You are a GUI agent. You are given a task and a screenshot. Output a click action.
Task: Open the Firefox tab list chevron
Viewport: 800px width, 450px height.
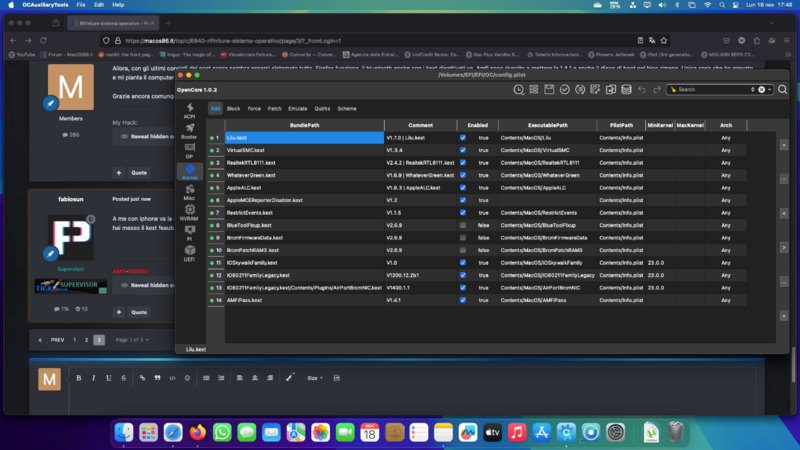point(771,23)
